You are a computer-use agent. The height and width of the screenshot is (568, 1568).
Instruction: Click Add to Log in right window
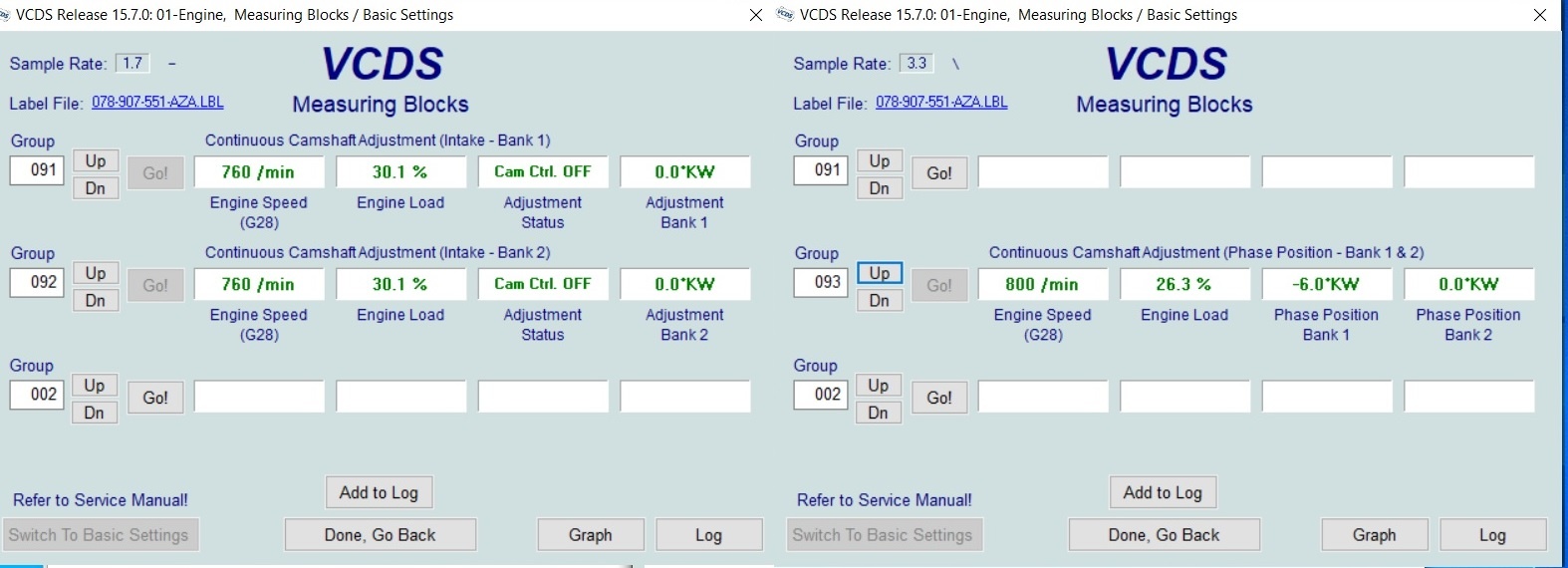(x=1163, y=492)
